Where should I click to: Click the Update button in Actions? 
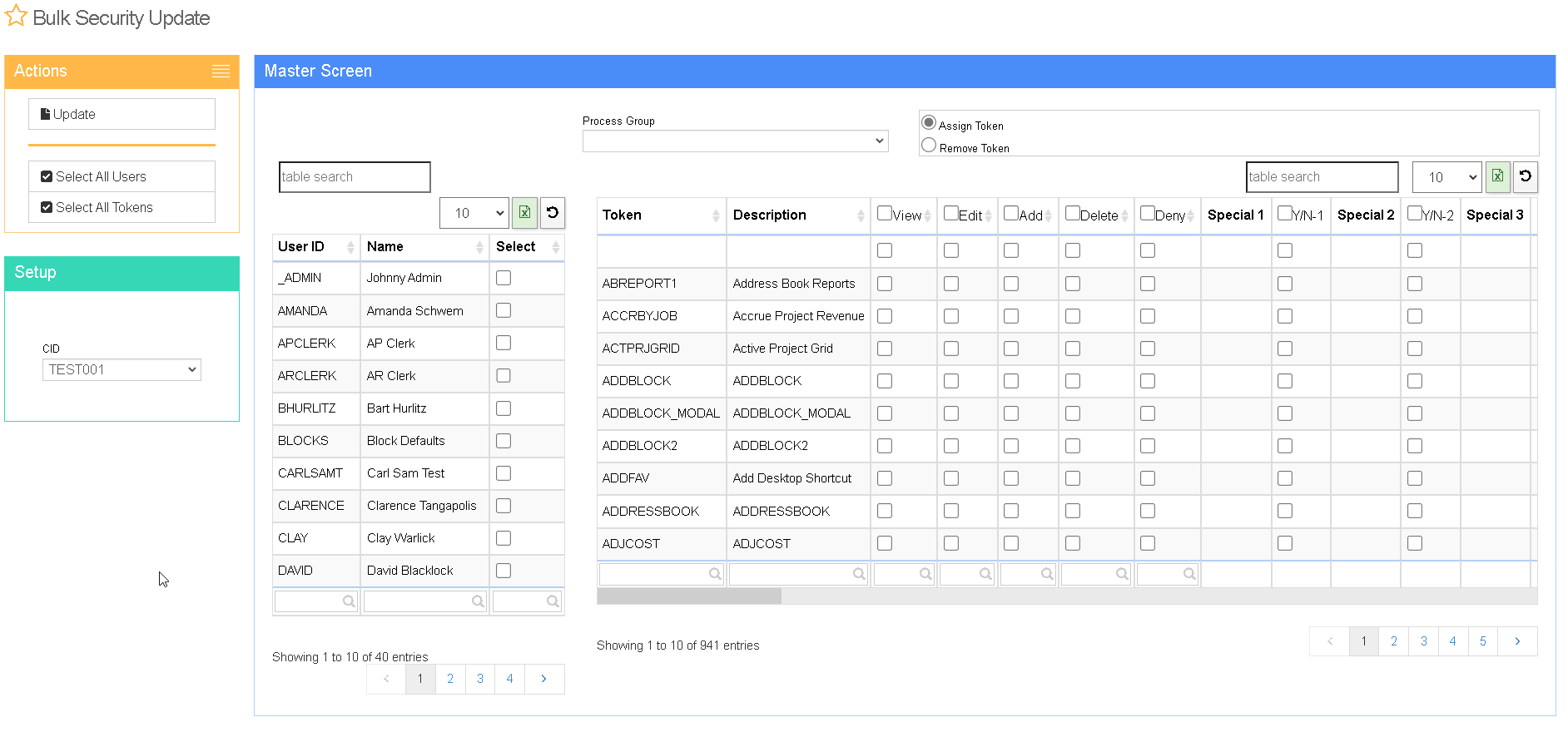(x=122, y=114)
